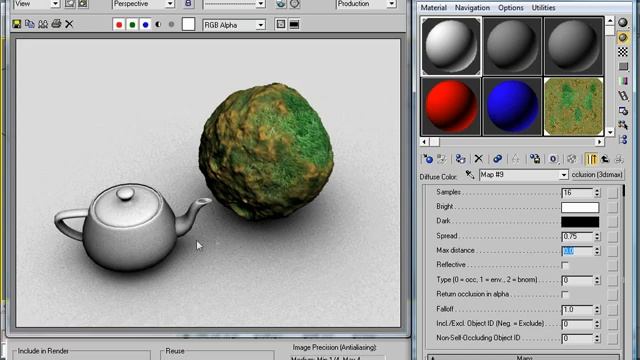Click the Falloff value spinner

pyautogui.click(x=597, y=310)
